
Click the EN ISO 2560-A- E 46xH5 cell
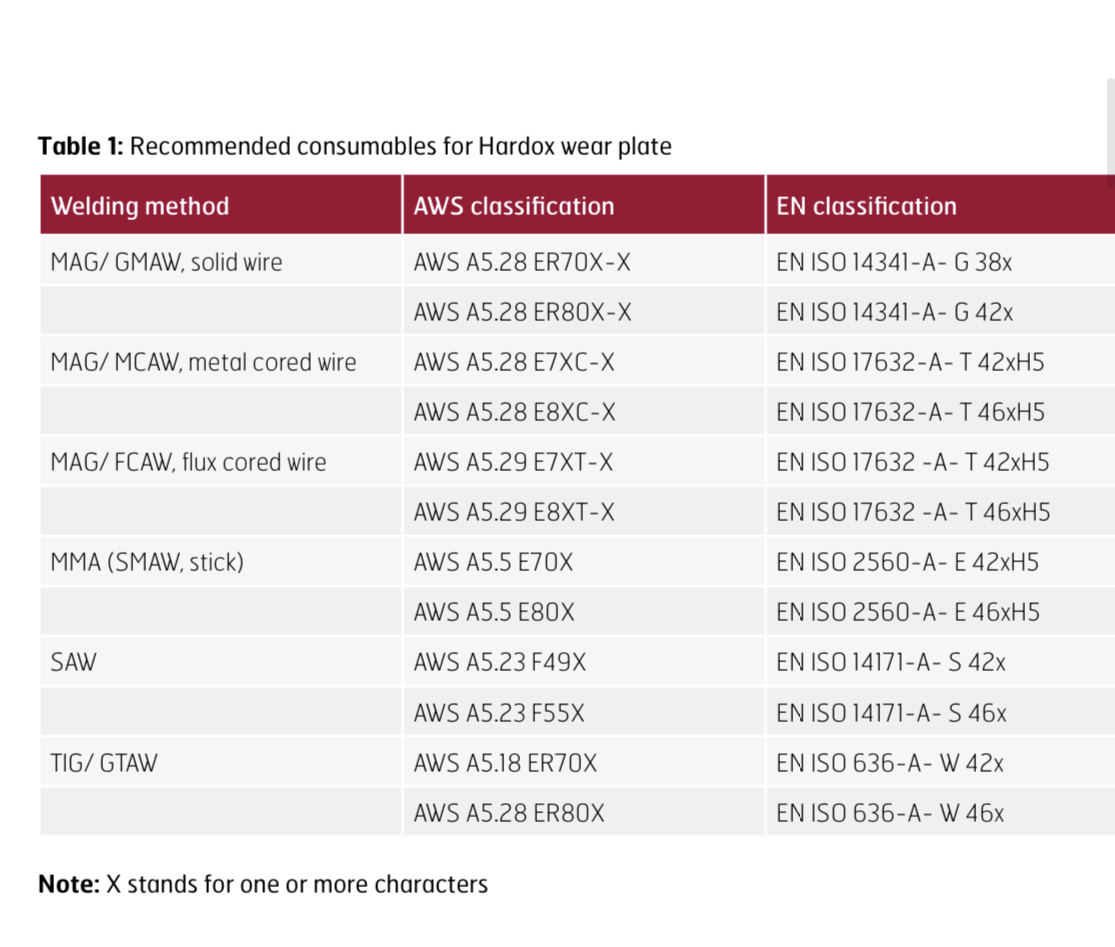[907, 612]
